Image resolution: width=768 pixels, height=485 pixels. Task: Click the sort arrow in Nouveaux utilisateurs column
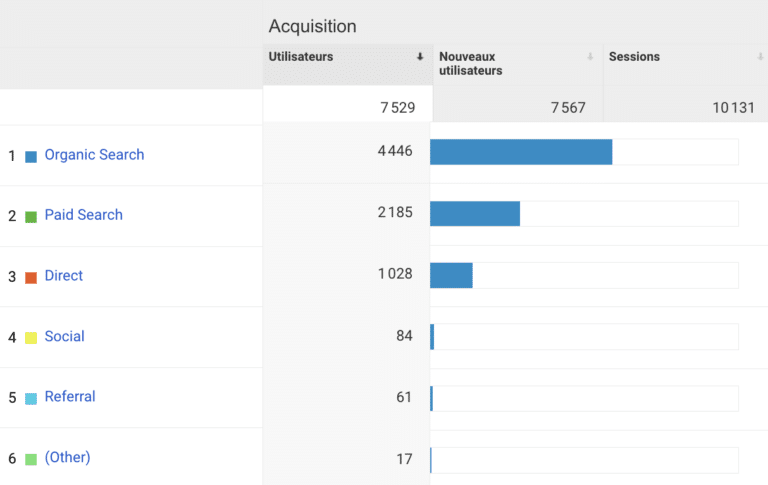coord(590,57)
